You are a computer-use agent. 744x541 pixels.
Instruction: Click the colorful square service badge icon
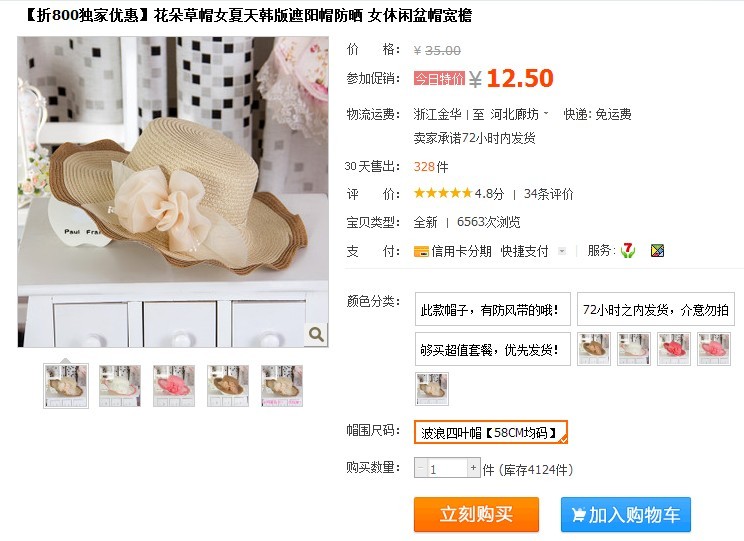(x=657, y=251)
